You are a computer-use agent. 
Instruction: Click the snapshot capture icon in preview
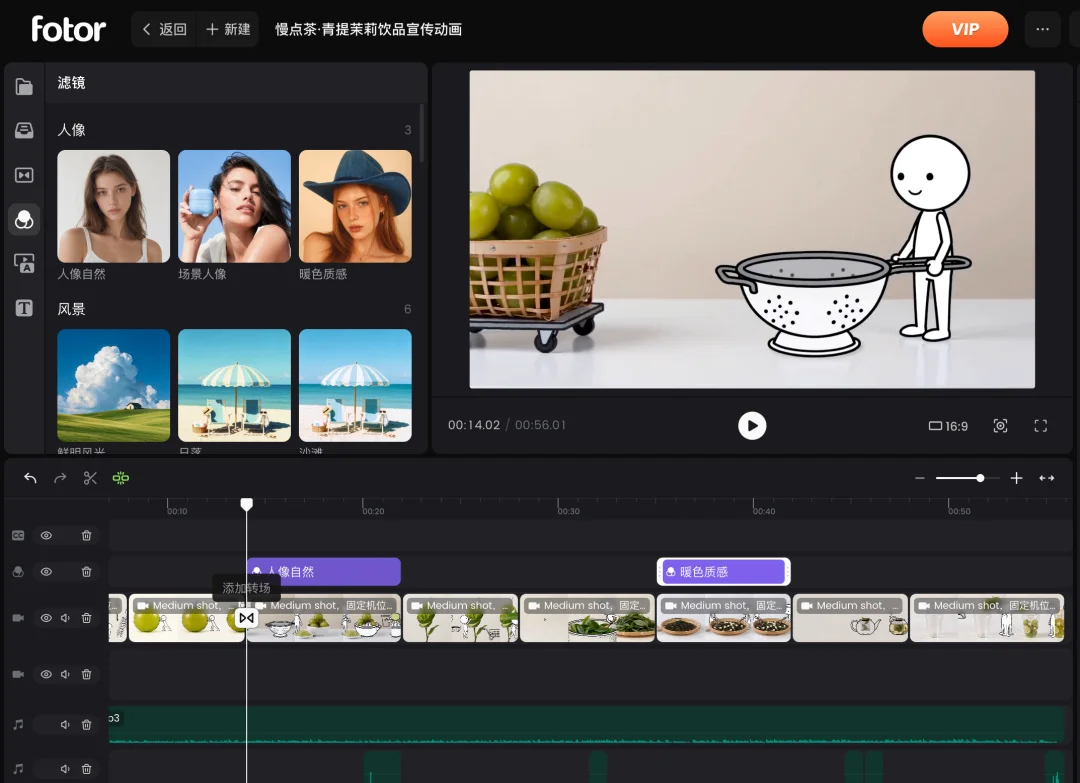click(1000, 426)
